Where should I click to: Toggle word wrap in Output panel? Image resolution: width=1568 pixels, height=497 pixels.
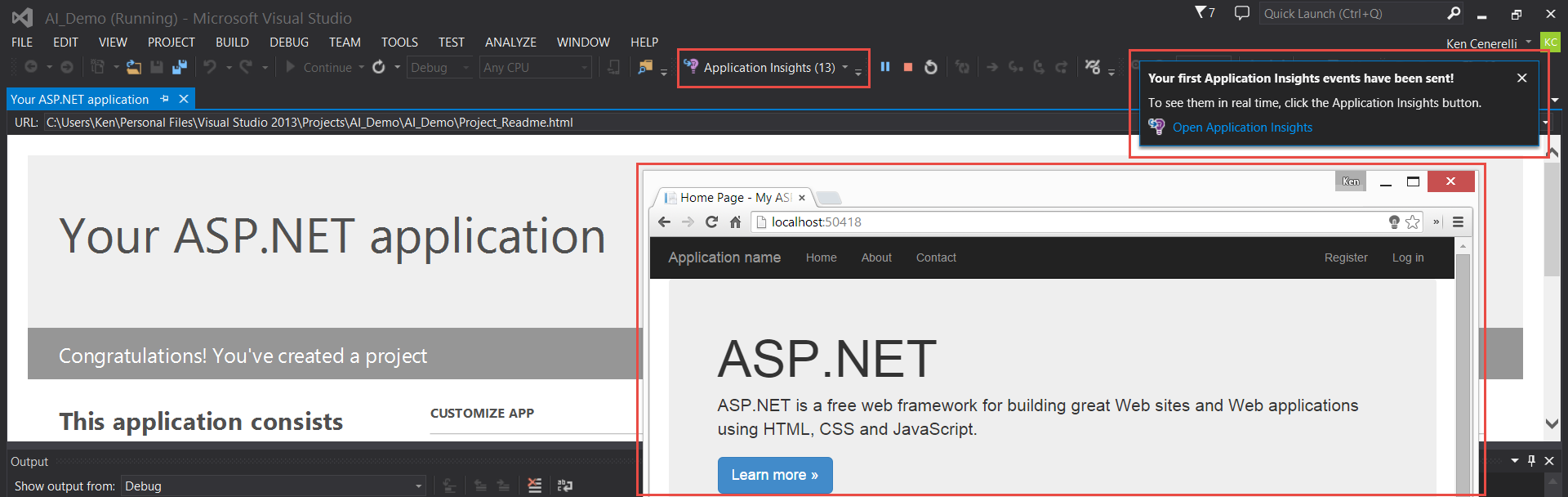click(565, 486)
